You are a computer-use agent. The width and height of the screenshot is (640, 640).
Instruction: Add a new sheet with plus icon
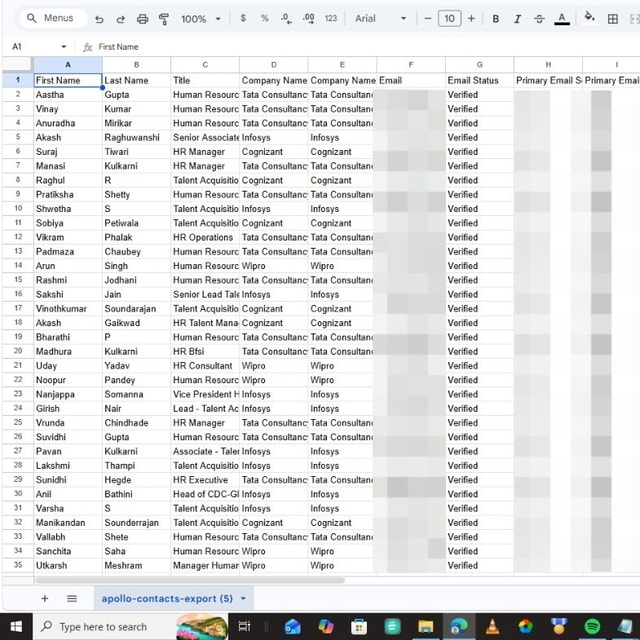(x=45, y=599)
